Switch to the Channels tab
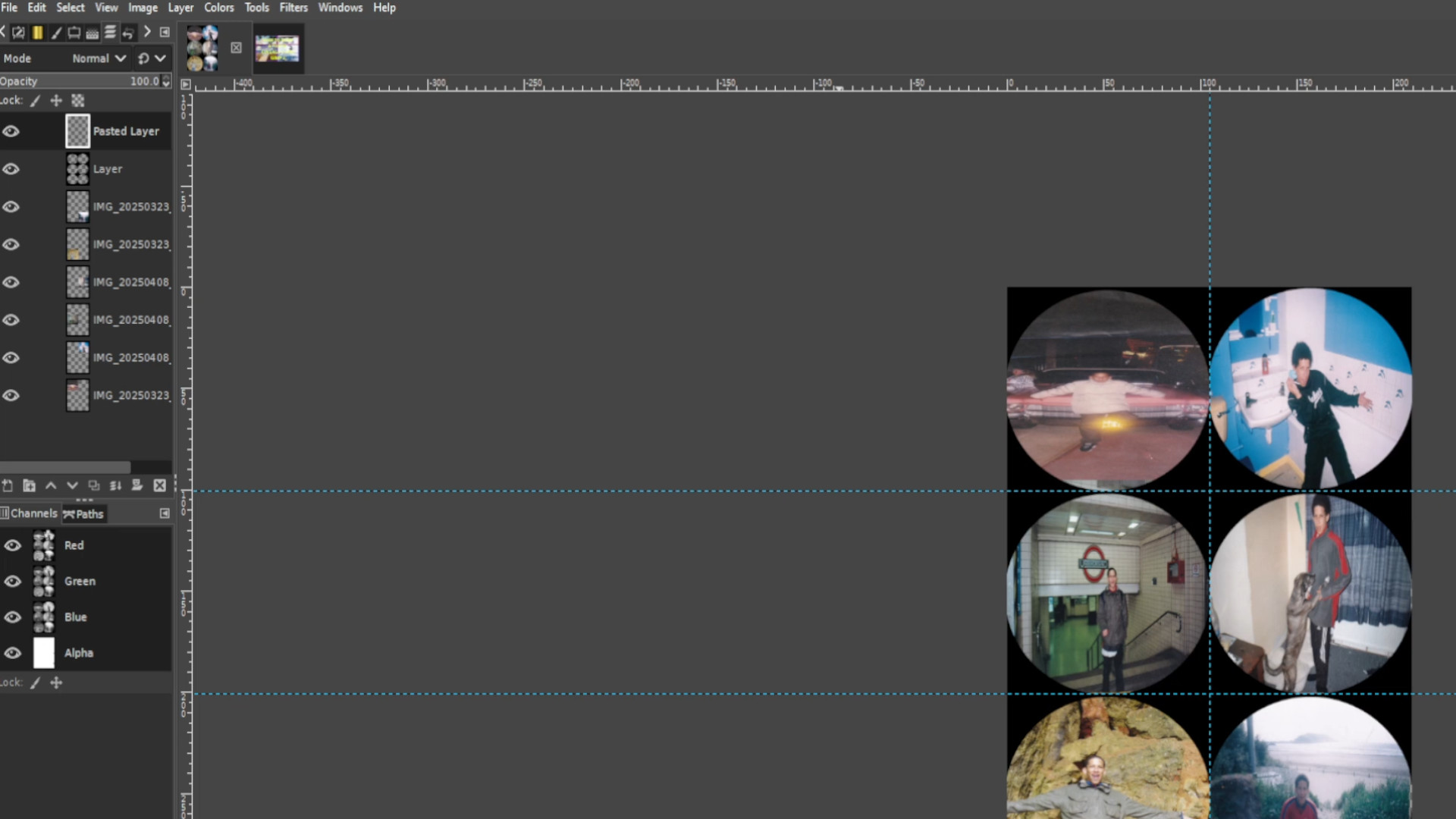 point(30,513)
